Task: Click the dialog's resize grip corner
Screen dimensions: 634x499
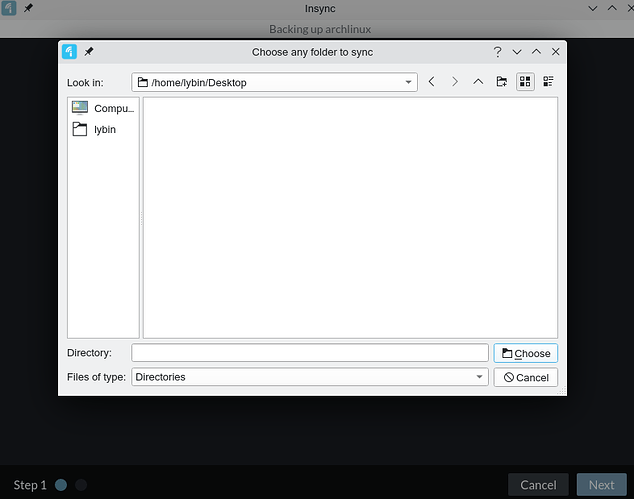Action: pos(562,391)
